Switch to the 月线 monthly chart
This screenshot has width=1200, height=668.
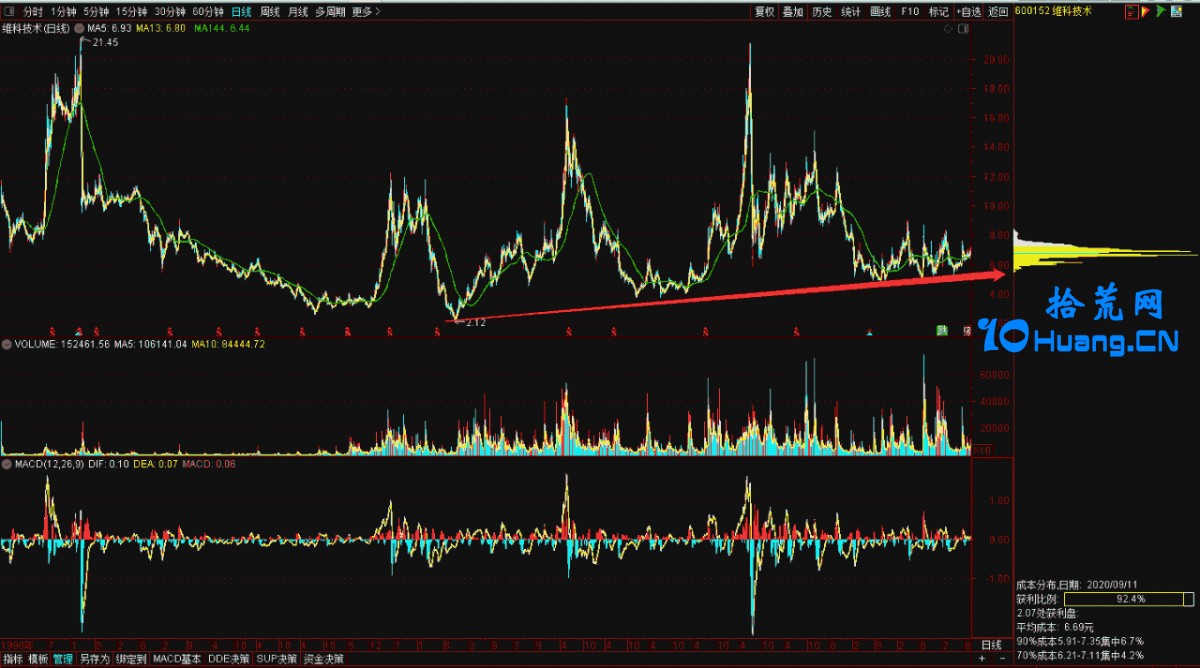pos(298,12)
